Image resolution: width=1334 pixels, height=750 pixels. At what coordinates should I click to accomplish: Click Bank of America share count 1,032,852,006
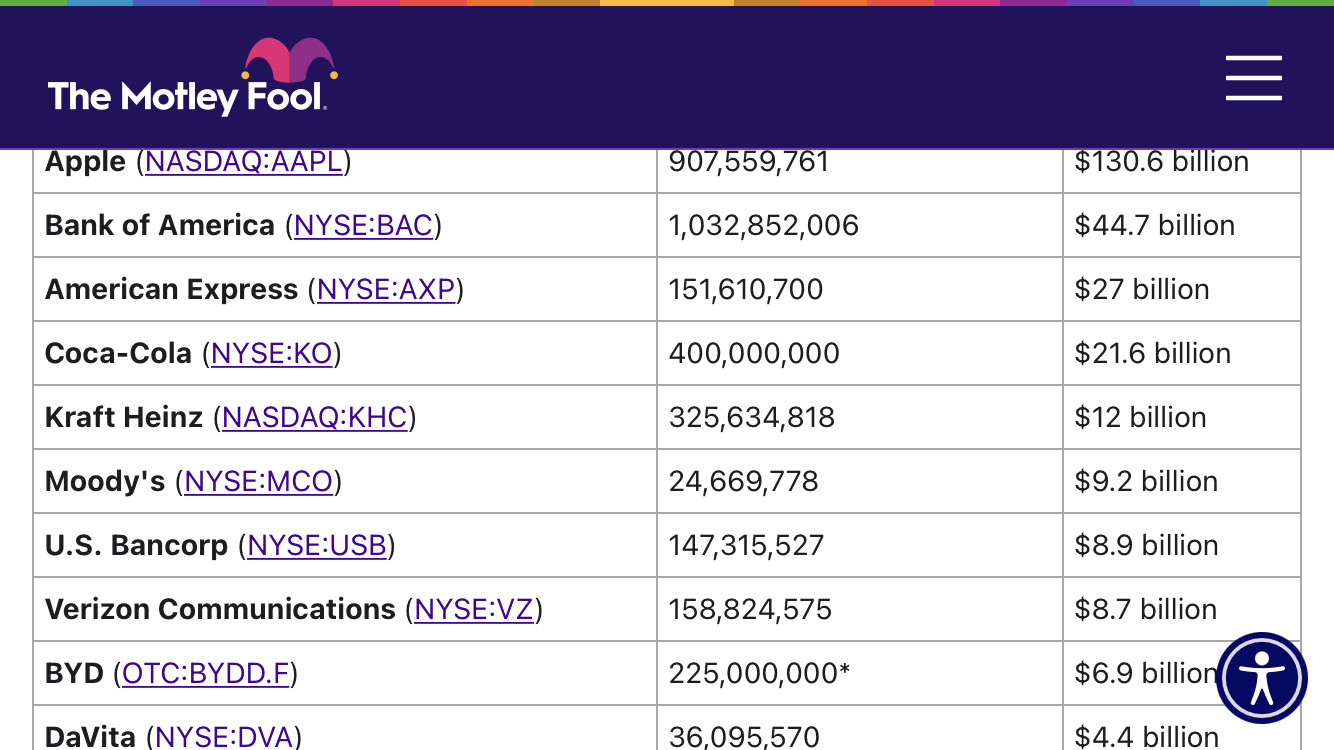pyautogui.click(x=764, y=226)
